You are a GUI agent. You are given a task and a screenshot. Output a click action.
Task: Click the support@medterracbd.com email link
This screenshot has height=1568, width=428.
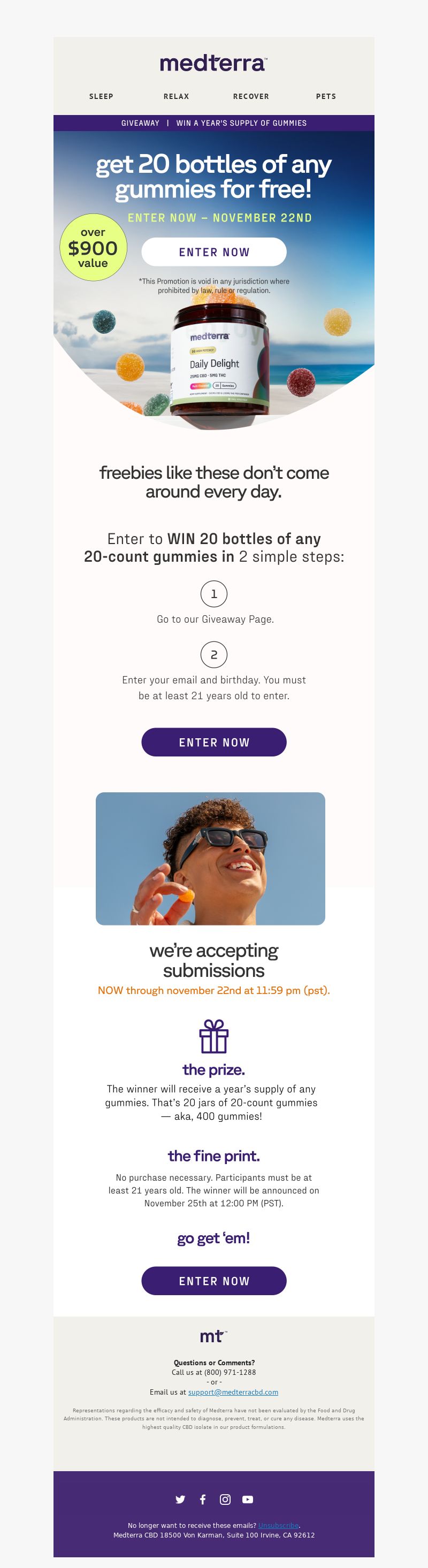(233, 1392)
